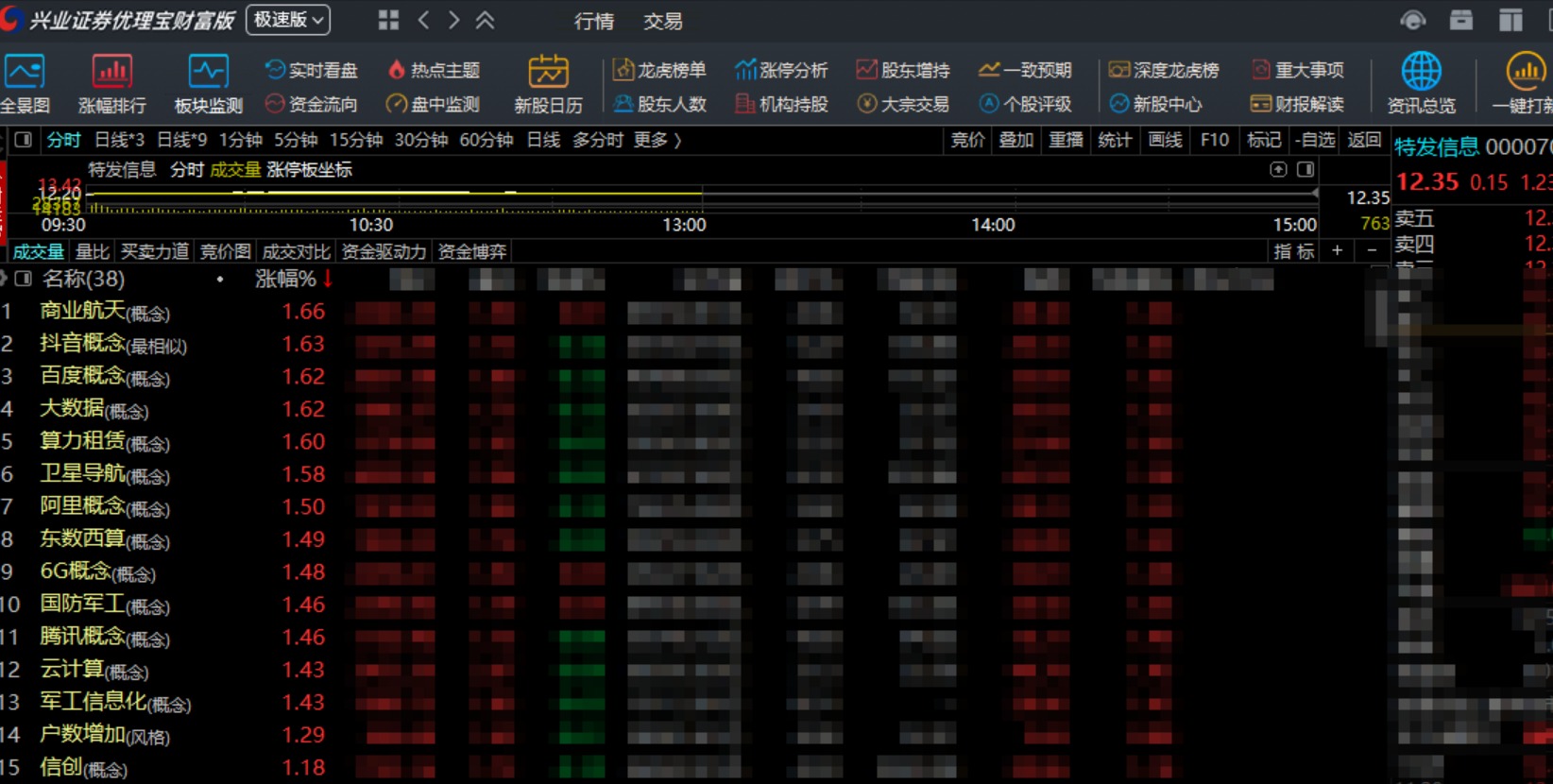
Task: Expand 更多 period options
Action: 657,140
